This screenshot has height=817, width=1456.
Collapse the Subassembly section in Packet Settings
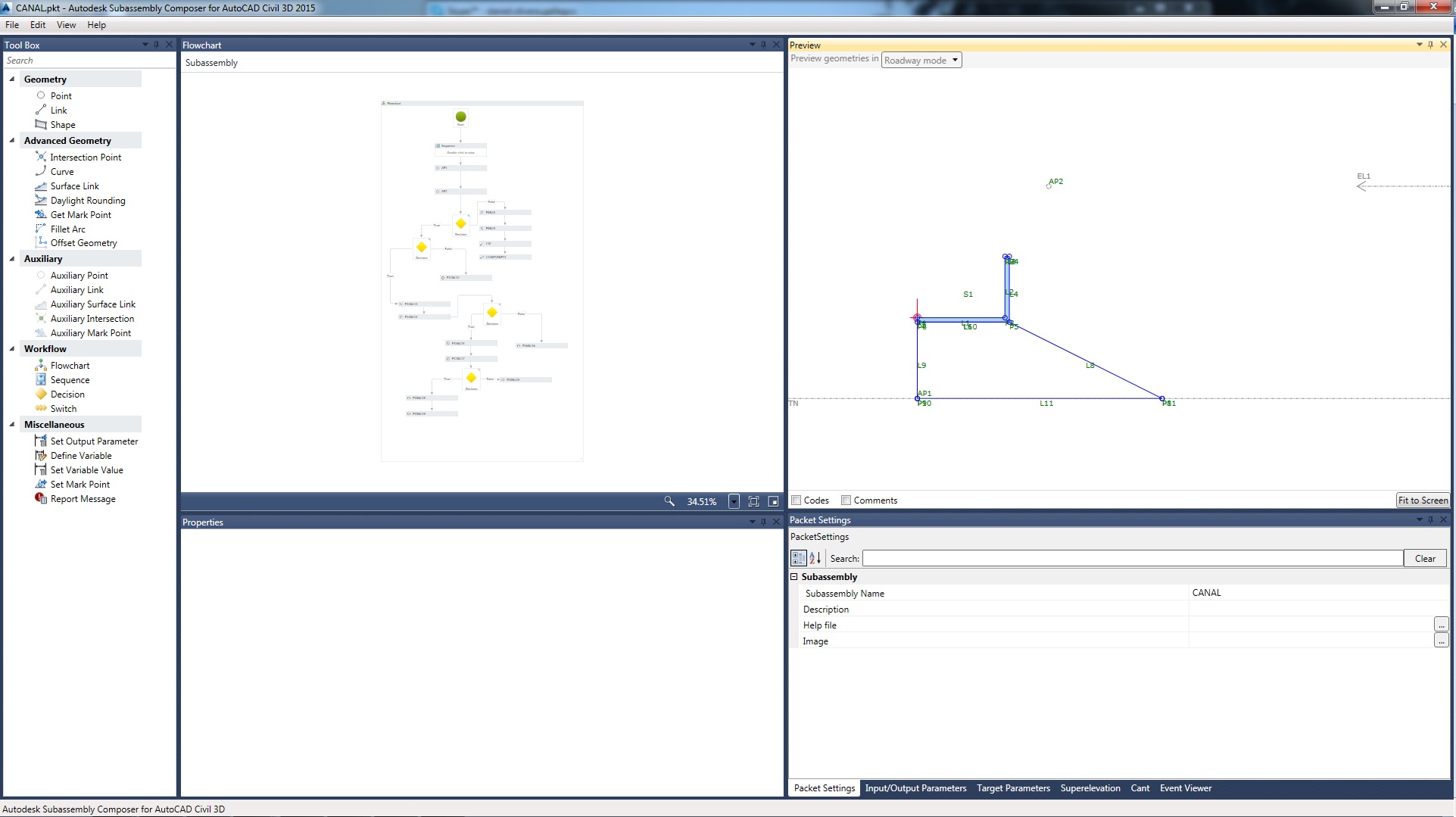(794, 576)
